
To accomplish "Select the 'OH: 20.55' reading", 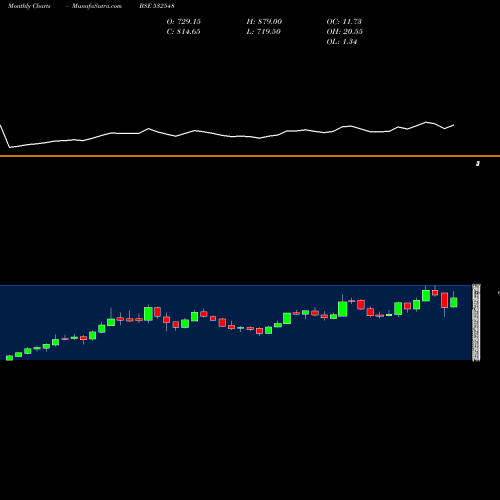I will (345, 32).
